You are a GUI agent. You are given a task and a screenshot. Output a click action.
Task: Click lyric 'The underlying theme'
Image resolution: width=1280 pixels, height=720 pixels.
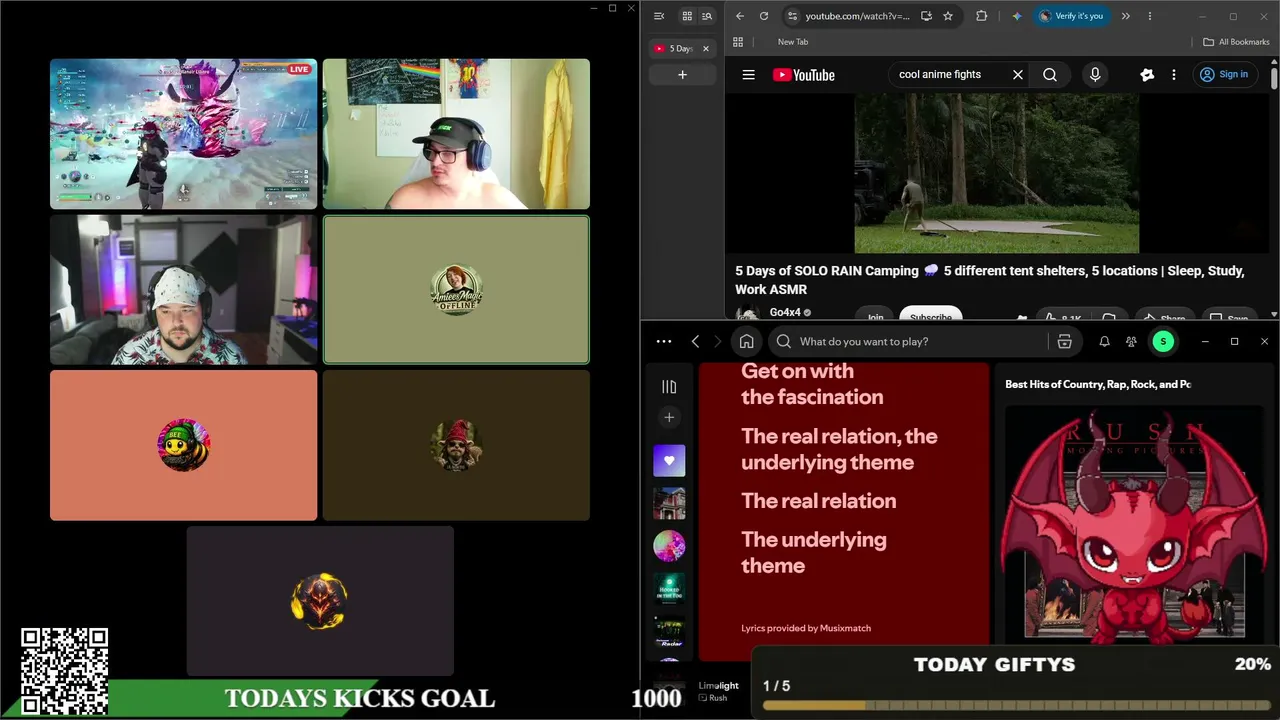pos(814,553)
